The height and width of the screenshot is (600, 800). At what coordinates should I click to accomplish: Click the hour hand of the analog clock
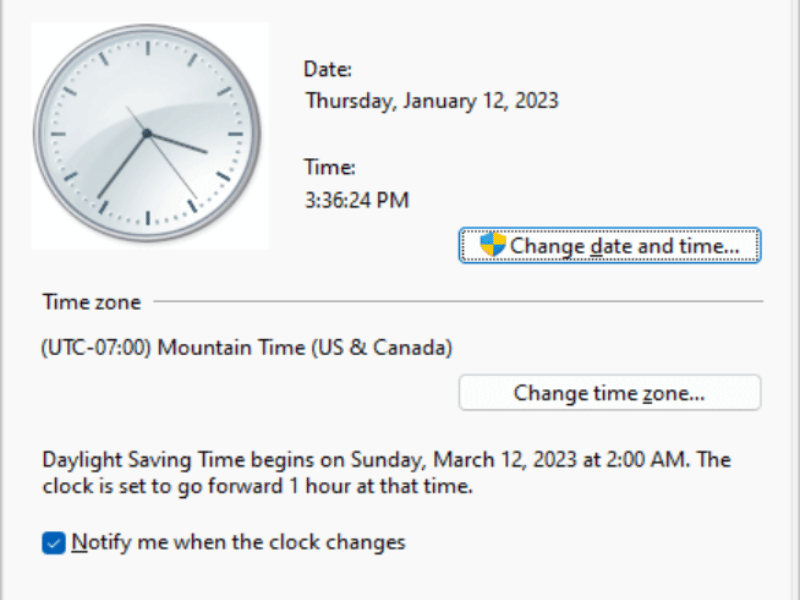(x=179, y=143)
